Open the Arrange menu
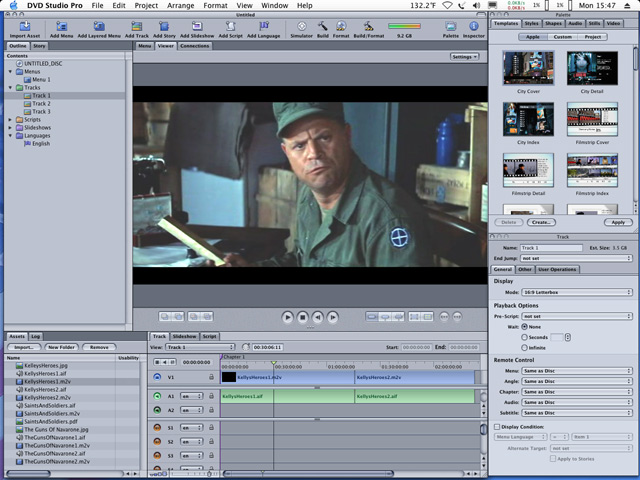This screenshot has width=640, height=480. pyautogui.click(x=180, y=5)
